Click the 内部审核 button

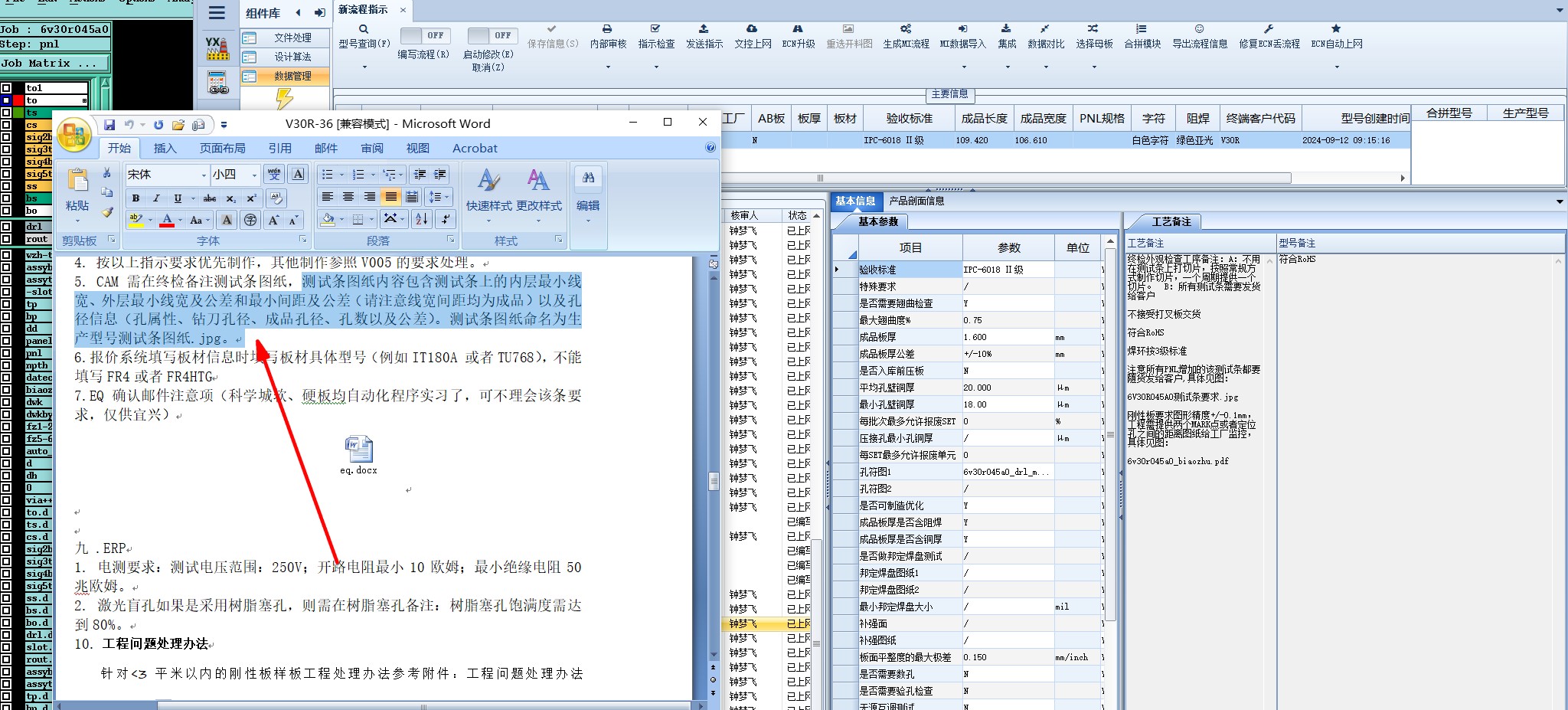coord(609,37)
